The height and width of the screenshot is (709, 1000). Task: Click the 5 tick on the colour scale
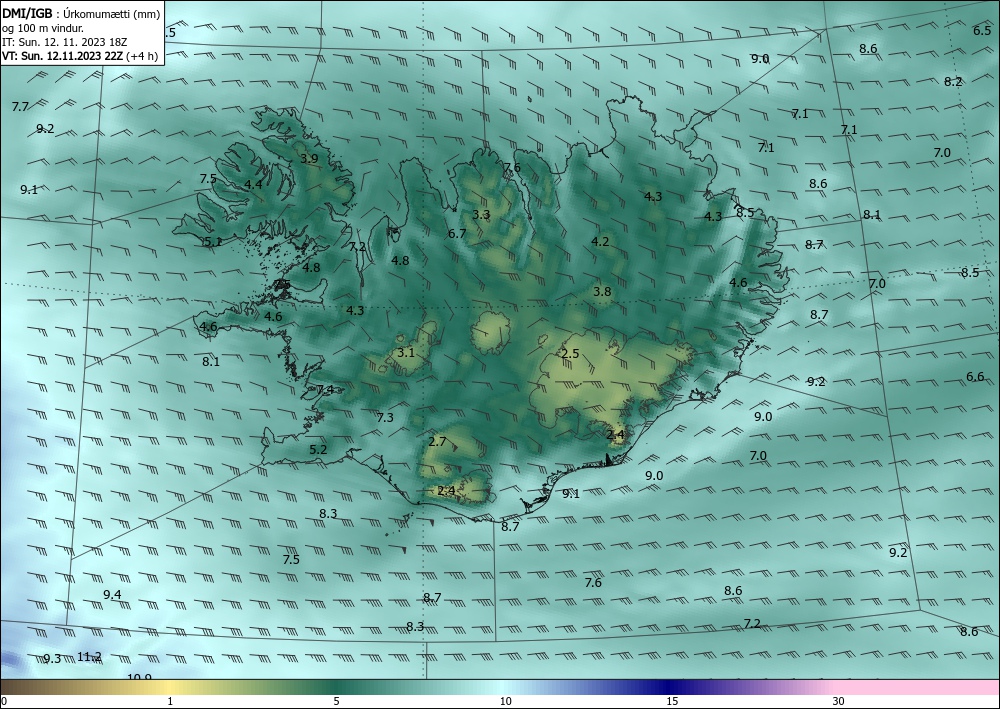(x=336, y=702)
